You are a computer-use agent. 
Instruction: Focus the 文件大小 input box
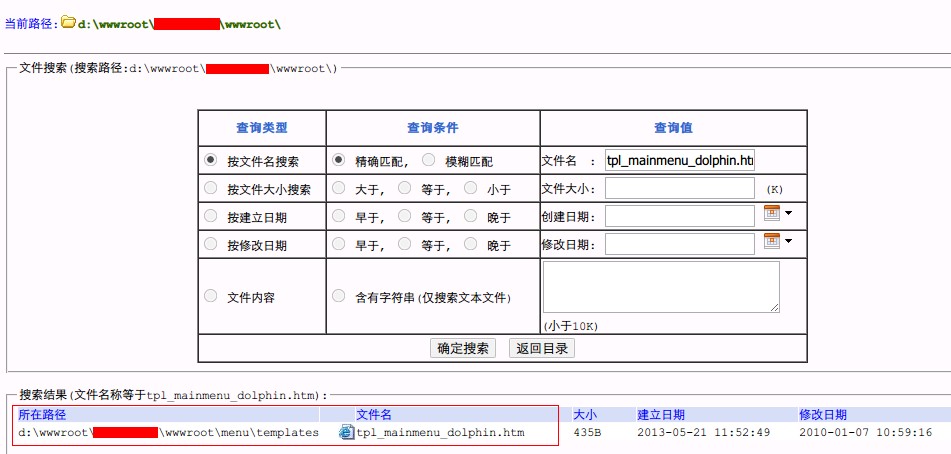point(680,188)
